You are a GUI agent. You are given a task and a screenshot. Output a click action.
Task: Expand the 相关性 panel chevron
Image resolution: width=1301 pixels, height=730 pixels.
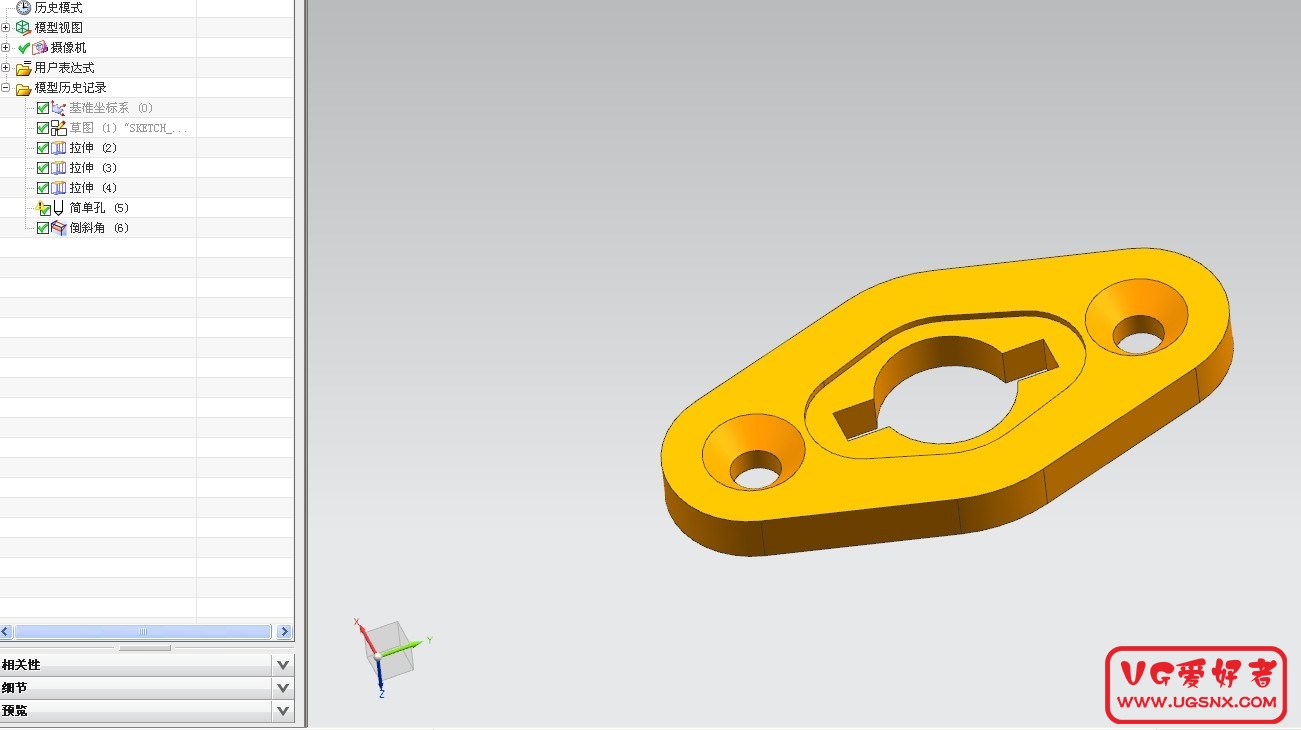283,665
